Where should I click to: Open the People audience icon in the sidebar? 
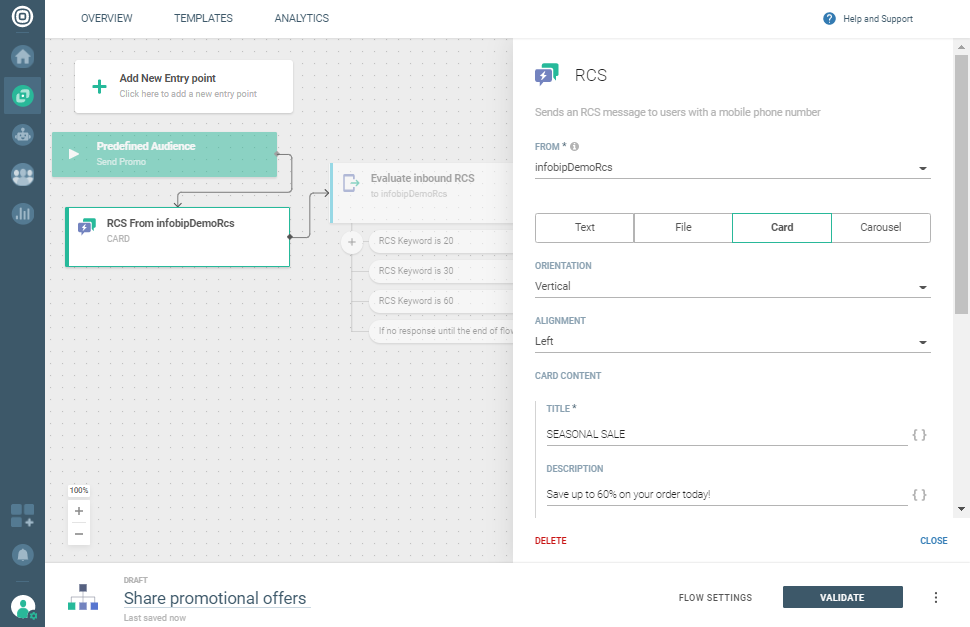22,174
